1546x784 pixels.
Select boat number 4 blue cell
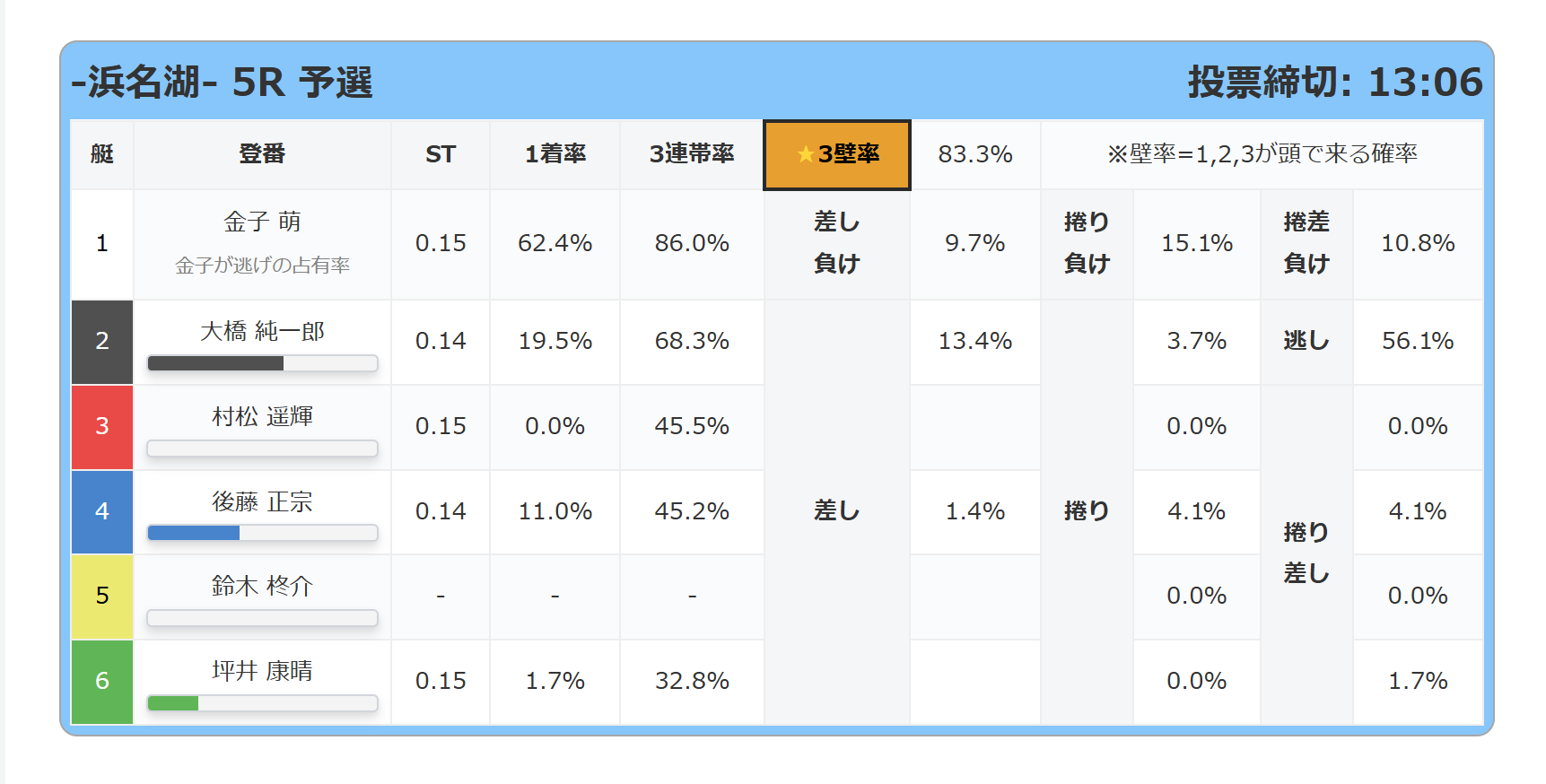click(x=102, y=511)
